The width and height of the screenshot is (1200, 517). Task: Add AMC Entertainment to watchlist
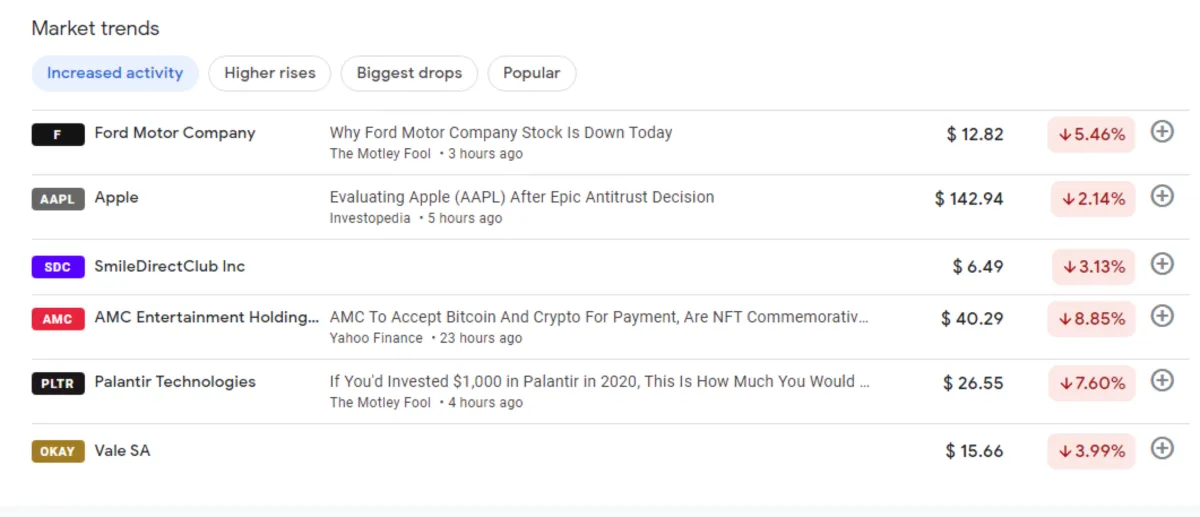click(1161, 317)
